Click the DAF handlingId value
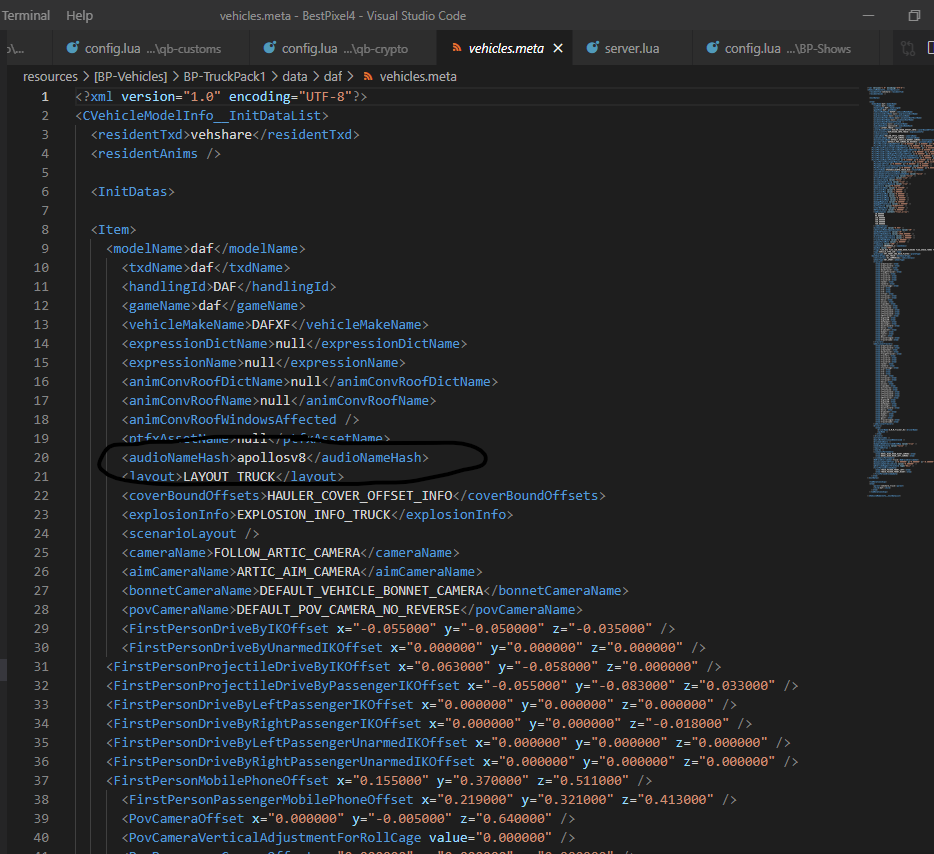 click(x=225, y=286)
